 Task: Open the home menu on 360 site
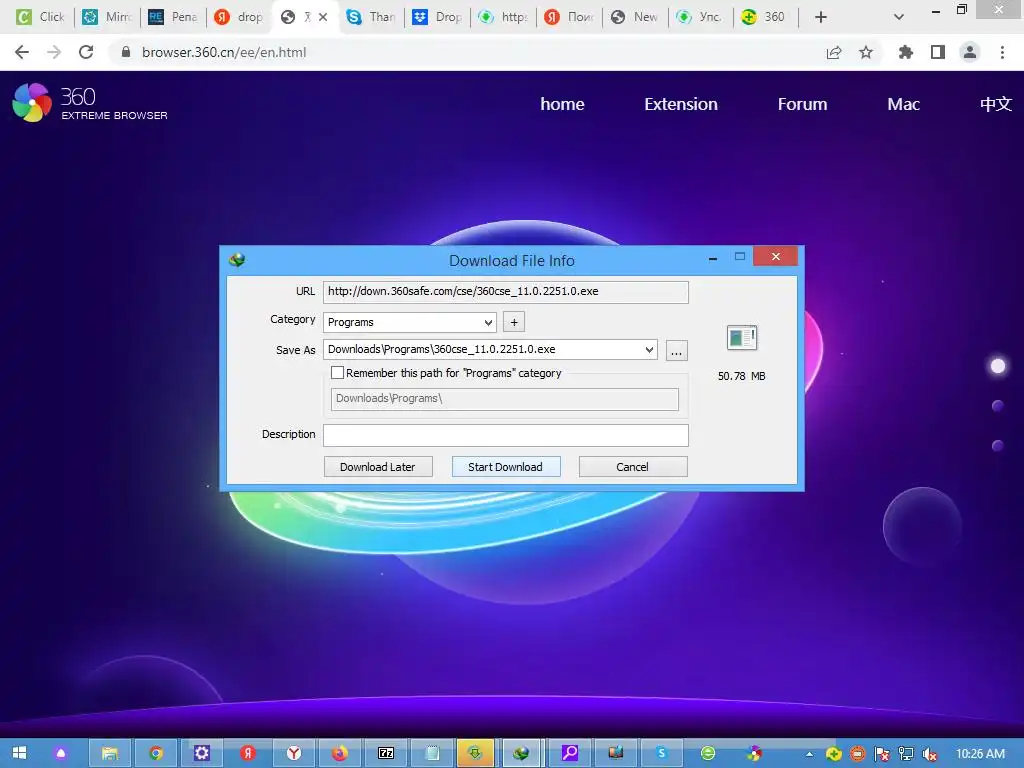pos(562,104)
